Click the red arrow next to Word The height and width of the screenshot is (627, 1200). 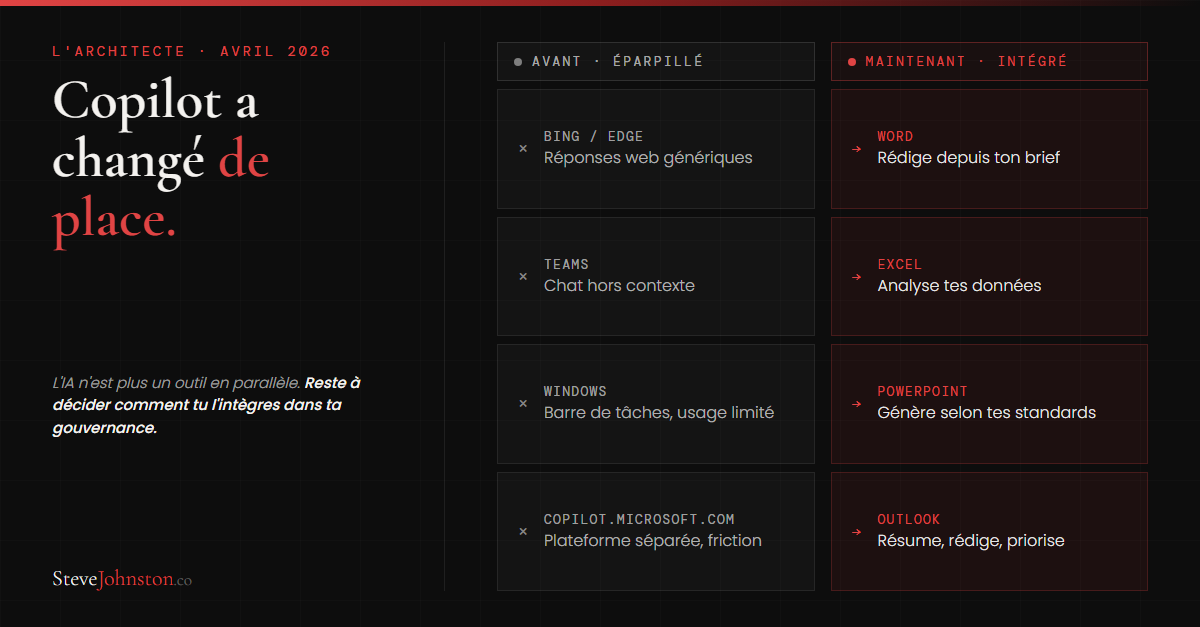[857, 148]
